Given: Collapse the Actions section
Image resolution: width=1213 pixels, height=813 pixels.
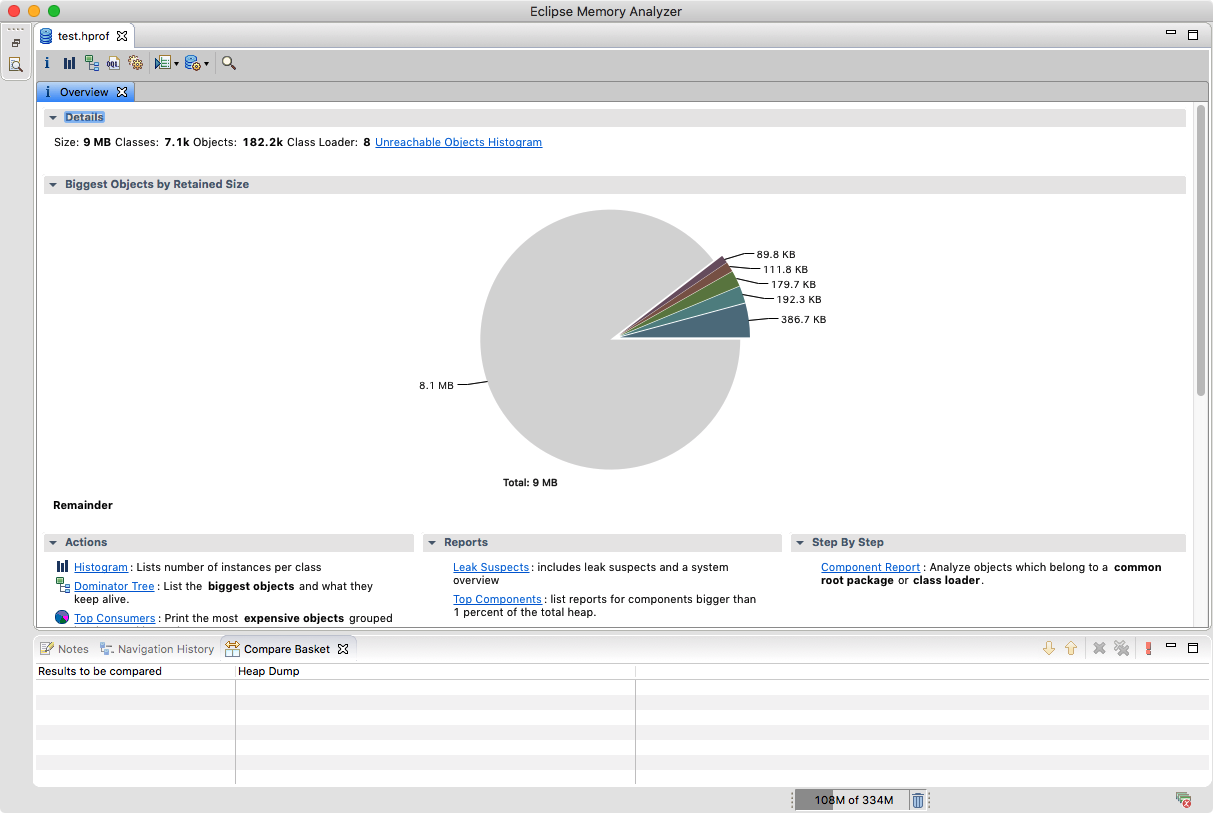Looking at the screenshot, I should click(52, 543).
